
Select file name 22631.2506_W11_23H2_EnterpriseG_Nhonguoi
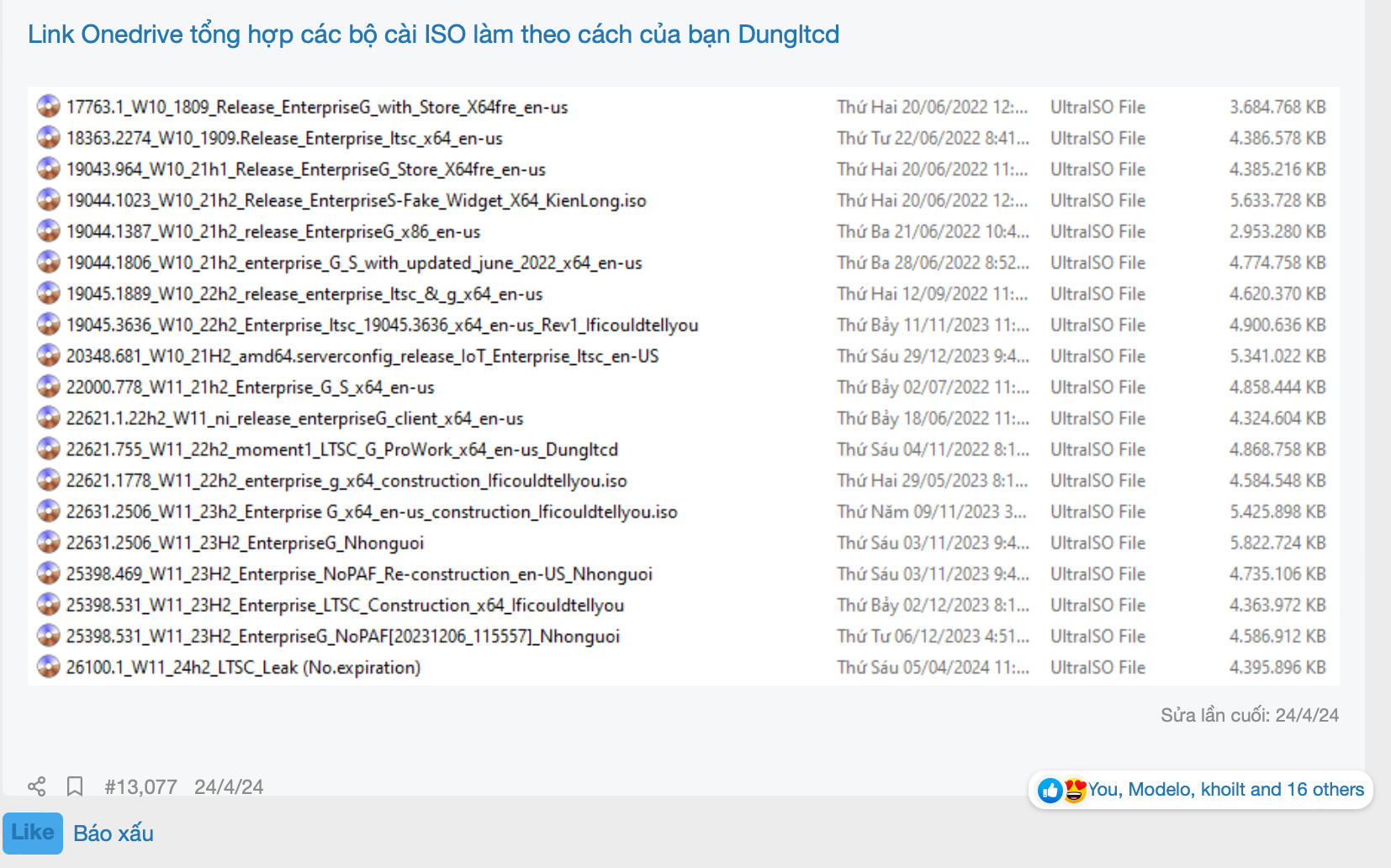(x=246, y=542)
